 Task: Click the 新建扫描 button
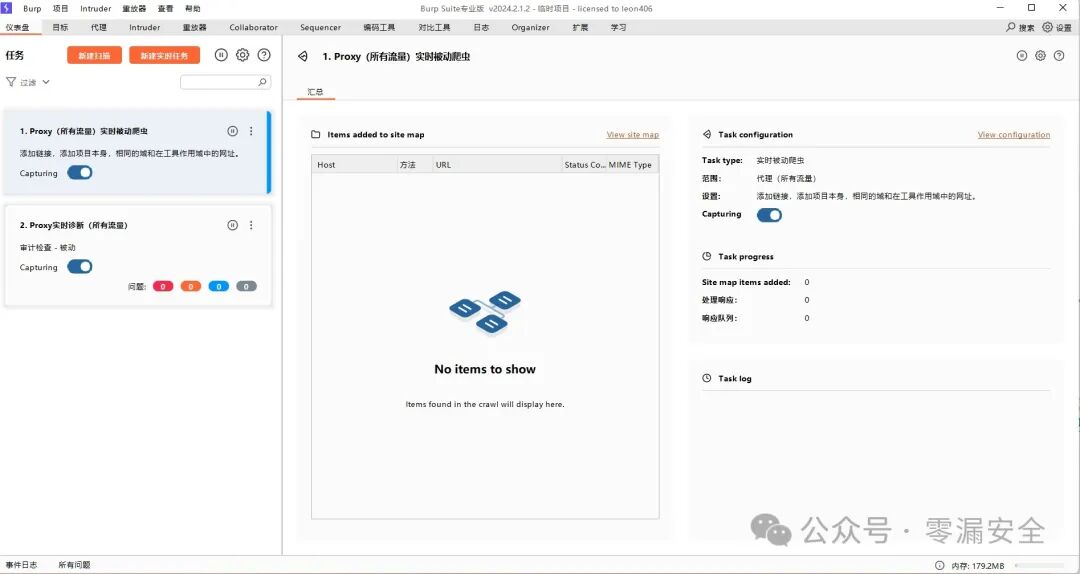(94, 56)
